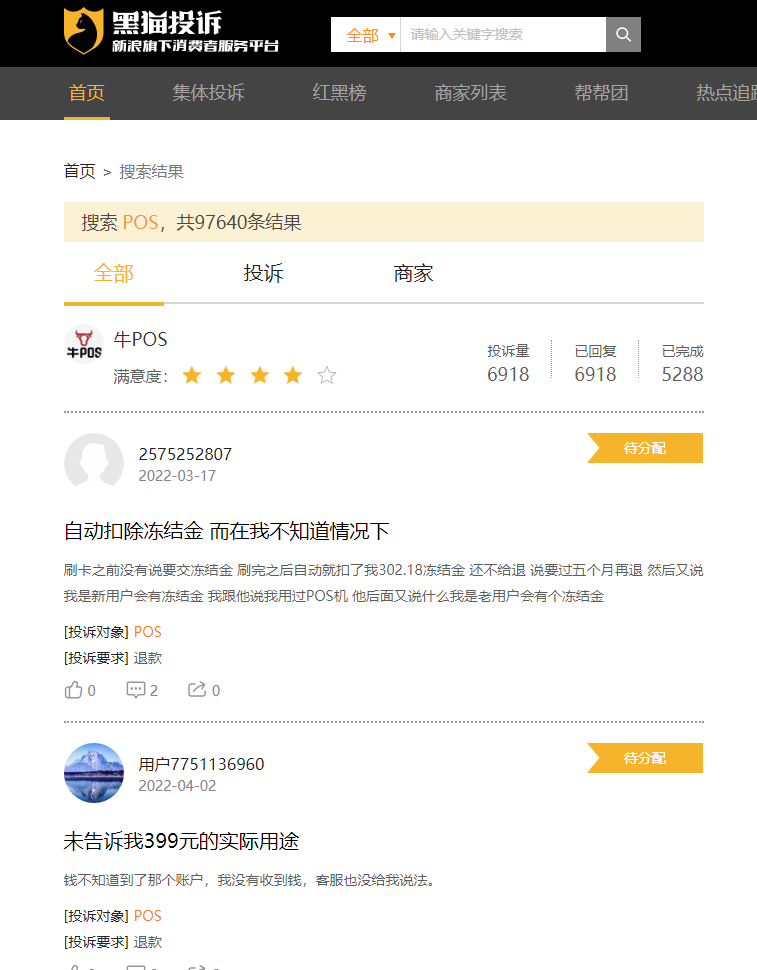This screenshot has height=970, width=757.
Task: Click the 投诉量 6918 count
Action: 508,363
